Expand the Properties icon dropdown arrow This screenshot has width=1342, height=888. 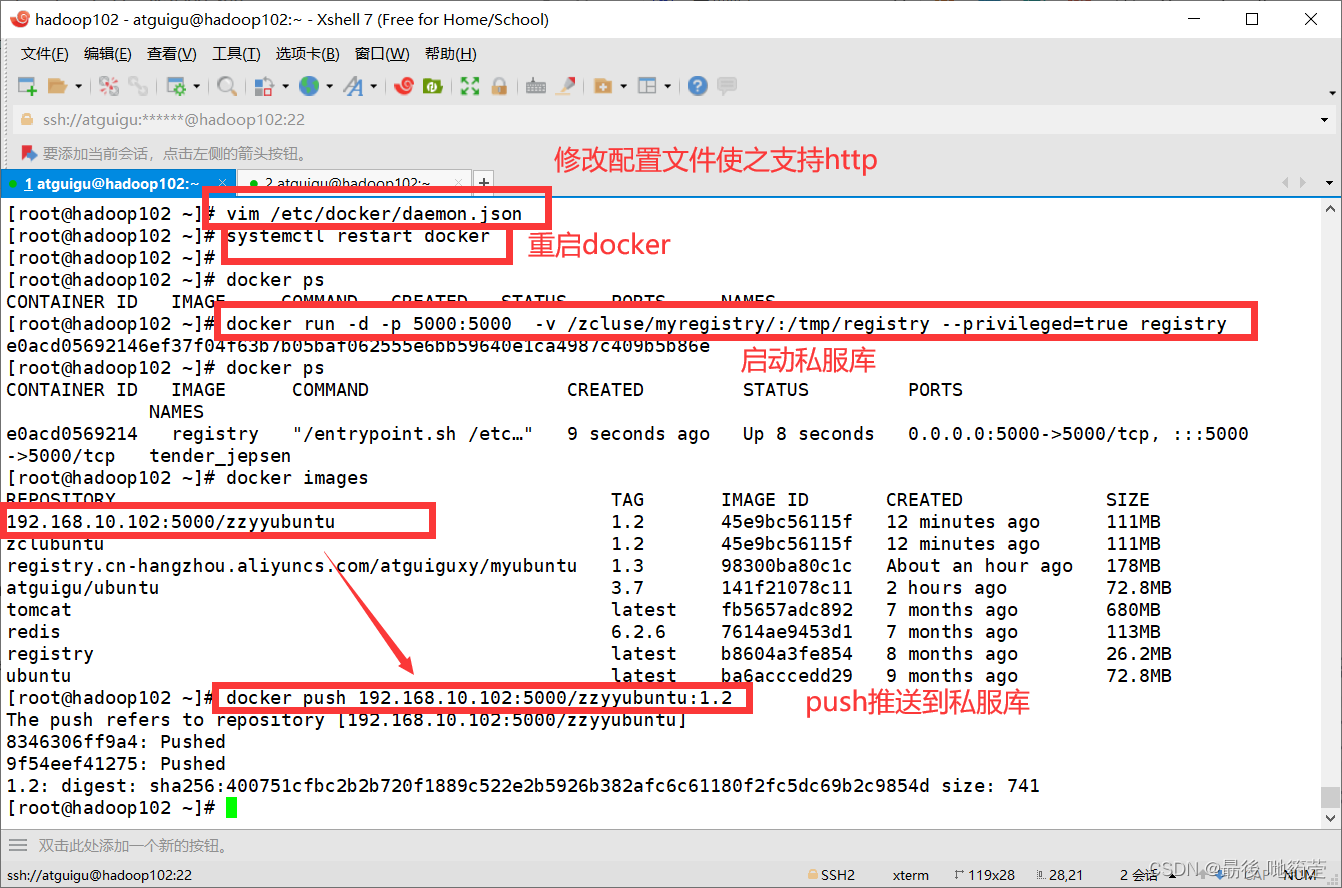pos(197,87)
